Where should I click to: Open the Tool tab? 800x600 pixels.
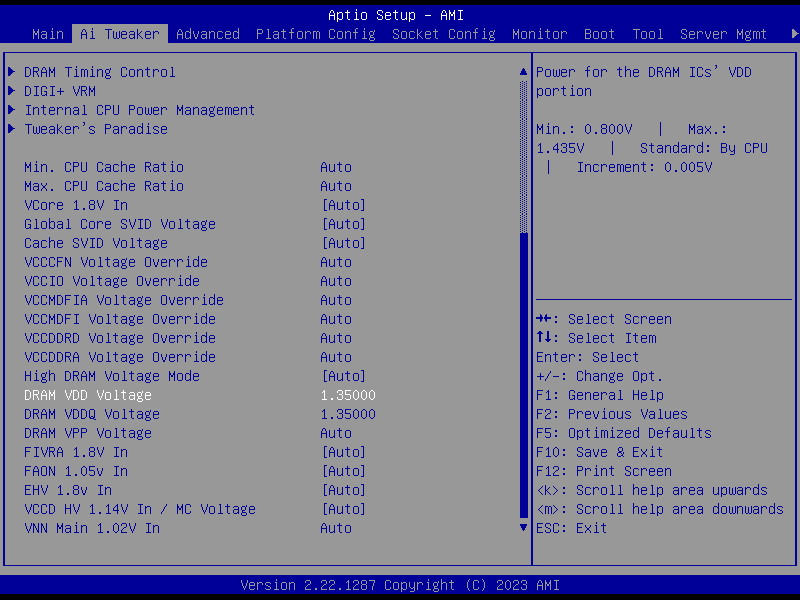(x=648, y=34)
